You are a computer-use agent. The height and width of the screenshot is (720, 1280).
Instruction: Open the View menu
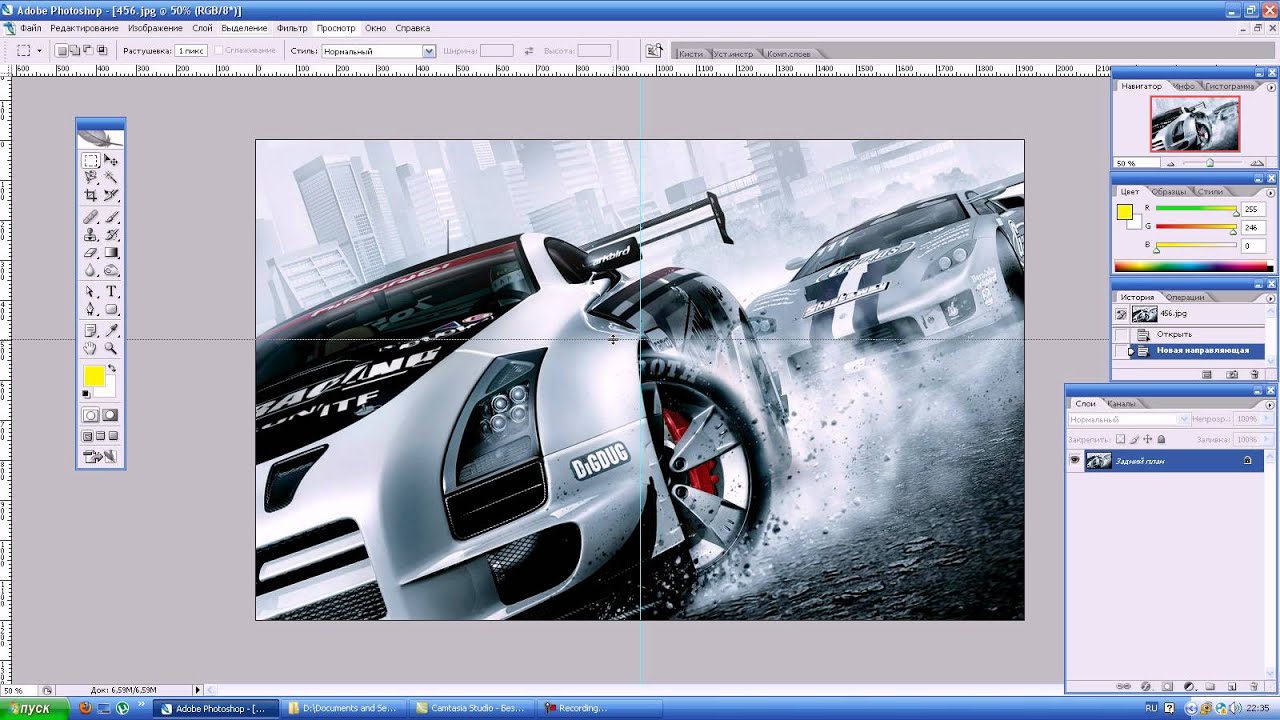(336, 28)
